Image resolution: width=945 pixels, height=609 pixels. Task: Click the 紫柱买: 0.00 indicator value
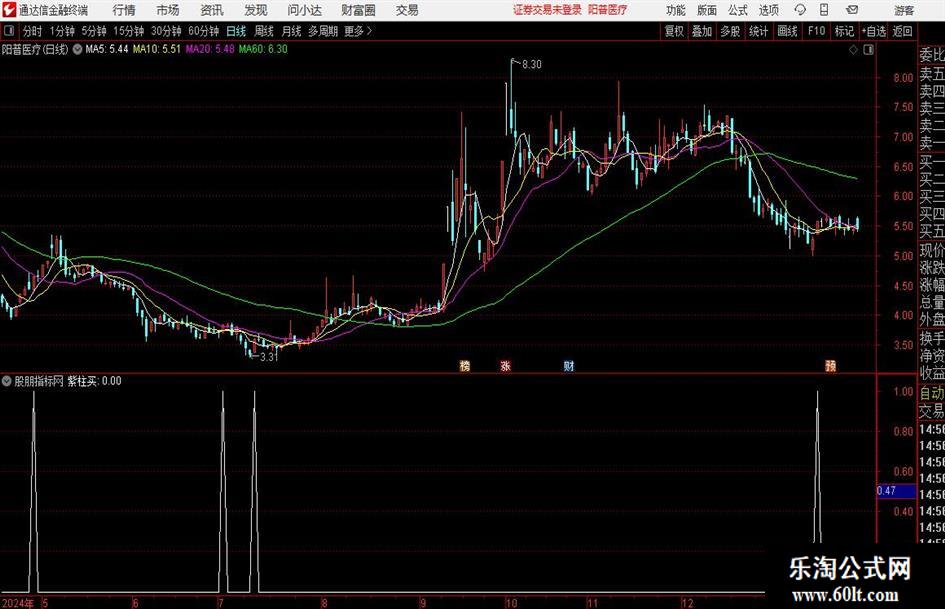[94, 381]
